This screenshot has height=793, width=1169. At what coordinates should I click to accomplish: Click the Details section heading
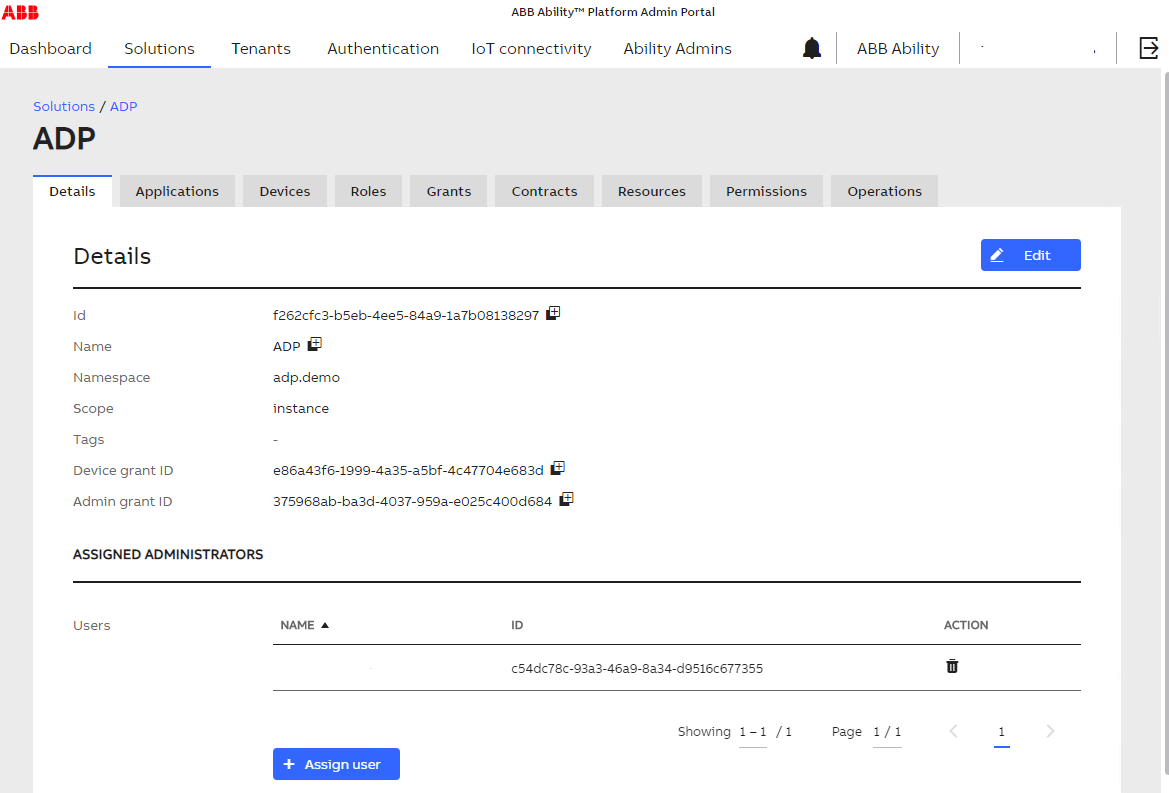(x=112, y=256)
